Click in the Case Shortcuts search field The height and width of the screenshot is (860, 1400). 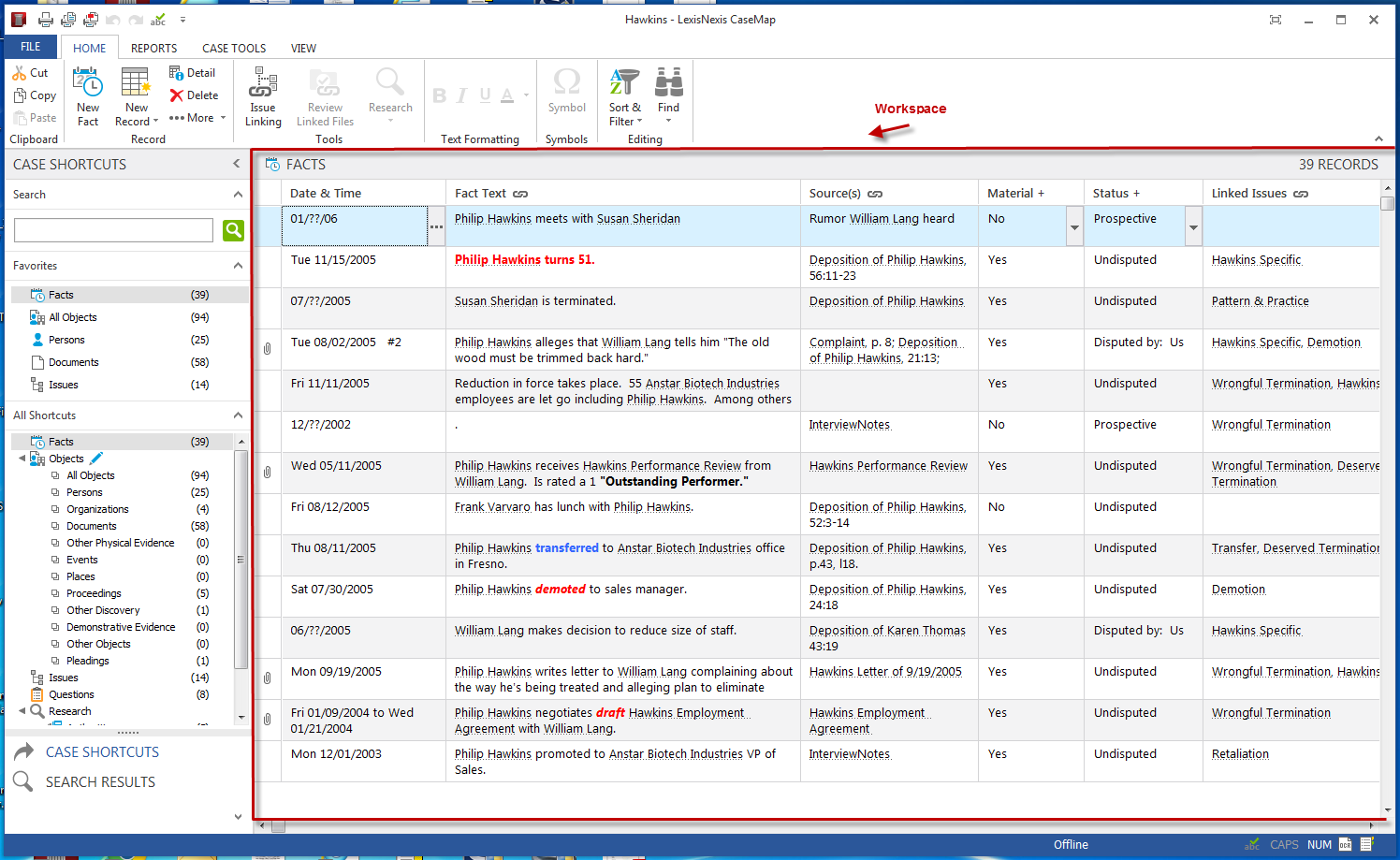tap(114, 230)
